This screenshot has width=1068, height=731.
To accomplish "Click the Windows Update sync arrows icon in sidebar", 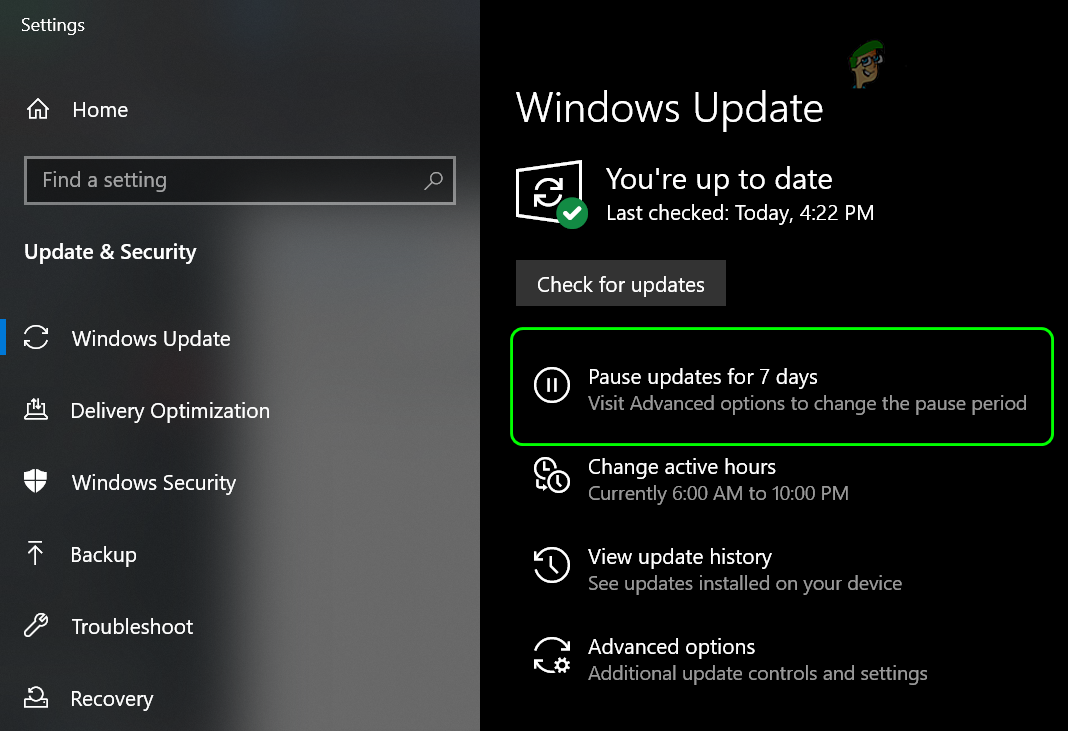I will coord(36,338).
